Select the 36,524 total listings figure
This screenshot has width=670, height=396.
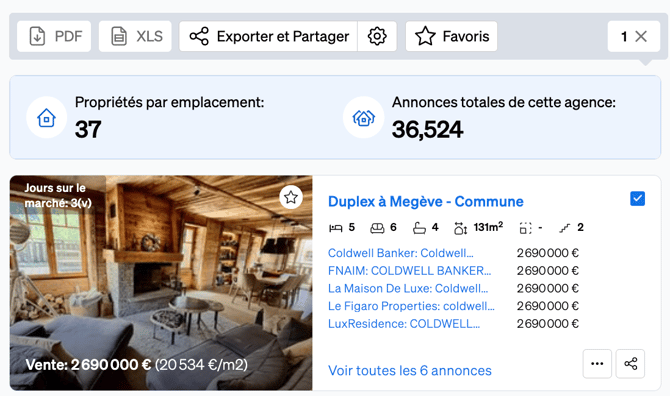point(427,129)
